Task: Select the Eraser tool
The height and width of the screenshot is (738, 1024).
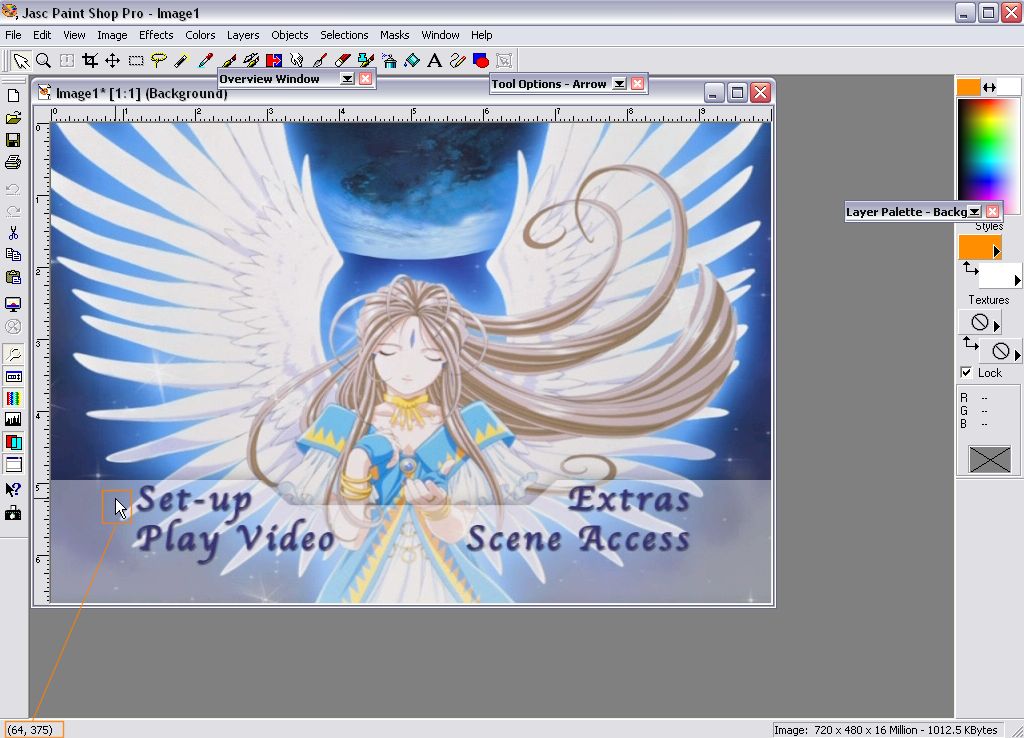Action: (x=342, y=61)
